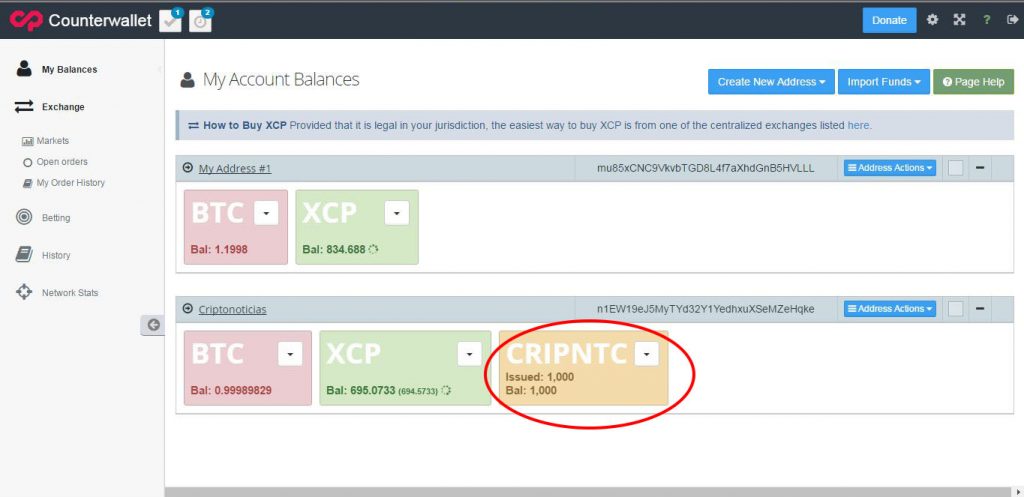
Task: Open the CRIPNTC asset dropdown
Action: pos(647,354)
